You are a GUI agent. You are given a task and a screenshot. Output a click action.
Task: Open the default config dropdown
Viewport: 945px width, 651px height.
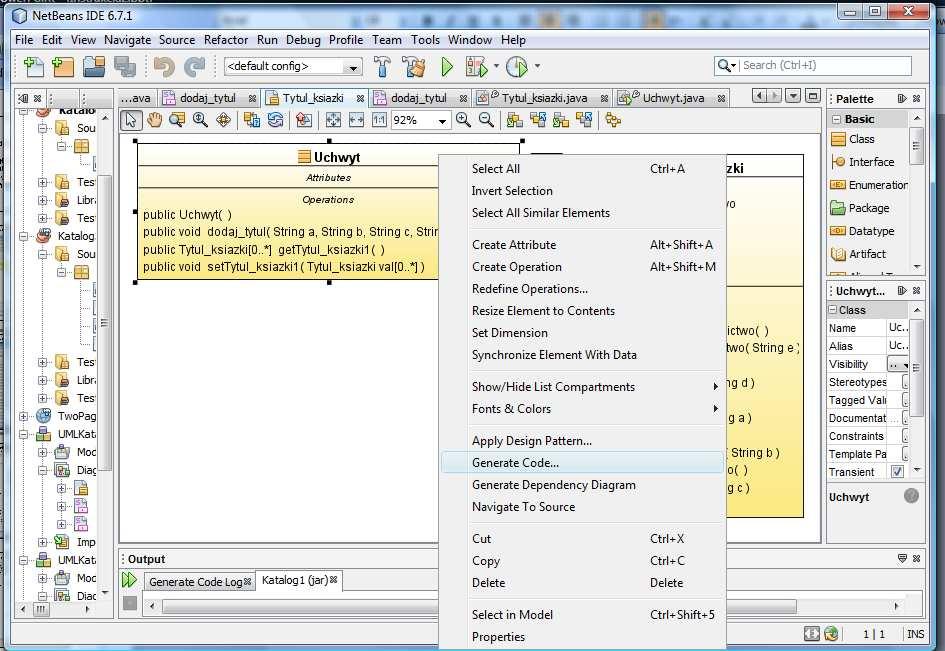pyautogui.click(x=353, y=67)
